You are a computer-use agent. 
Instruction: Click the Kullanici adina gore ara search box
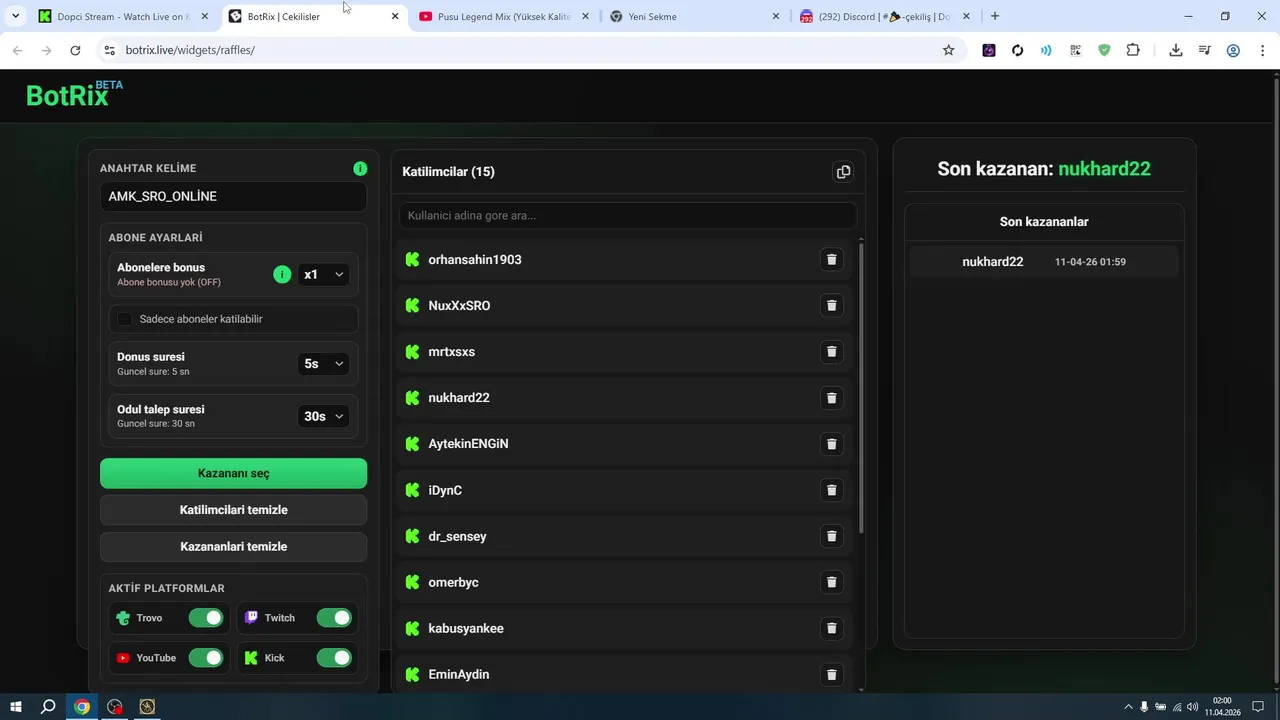(x=627, y=216)
